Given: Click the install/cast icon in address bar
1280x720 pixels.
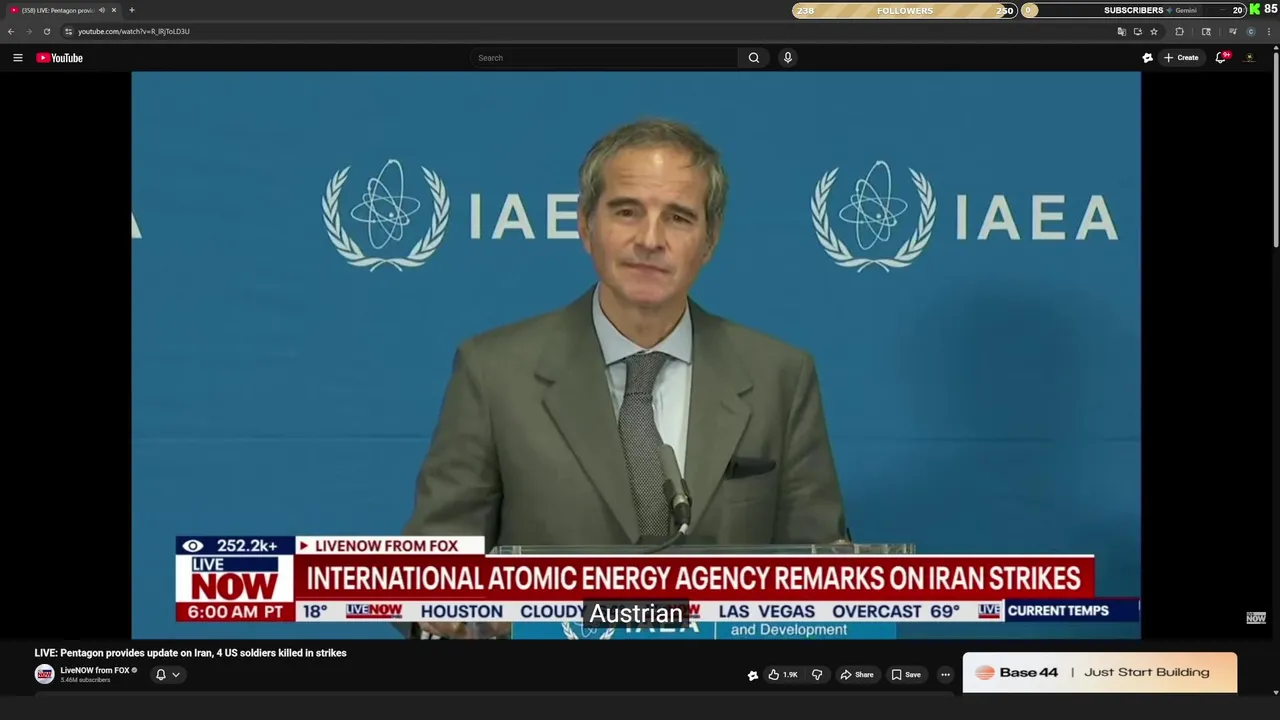Looking at the screenshot, I should (1138, 31).
